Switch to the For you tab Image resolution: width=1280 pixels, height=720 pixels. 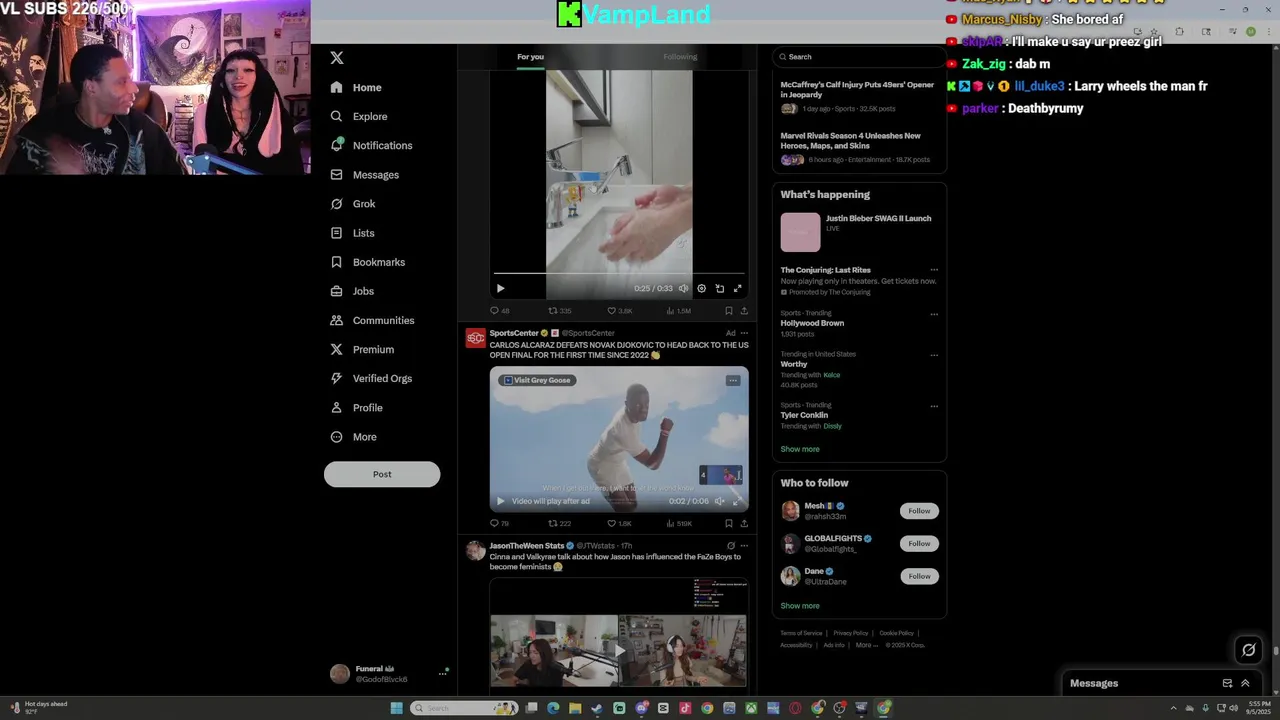[530, 56]
